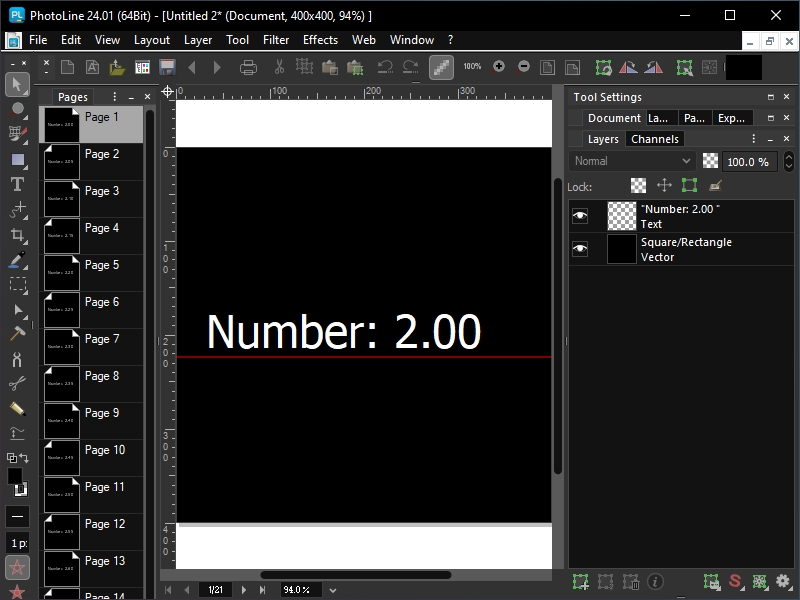The image size is (800, 600).
Task: Toggle lock size green frame icon
Action: point(689,185)
